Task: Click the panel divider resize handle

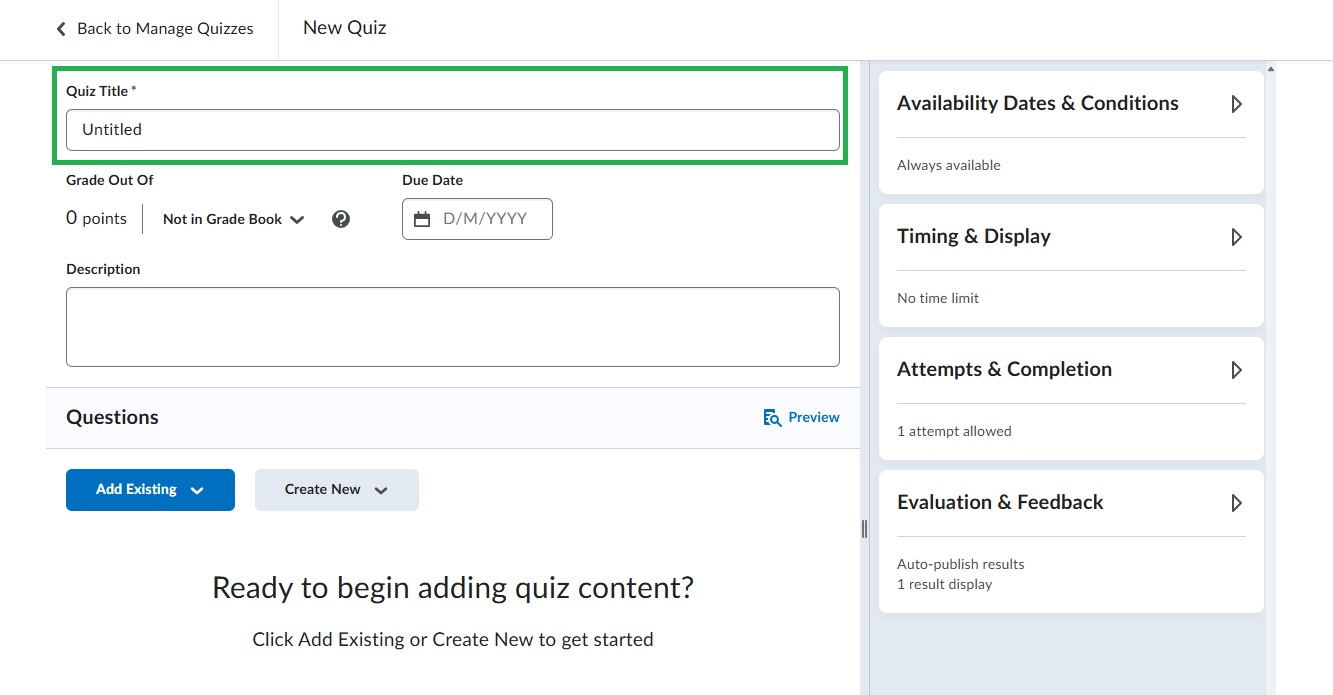Action: tap(864, 529)
